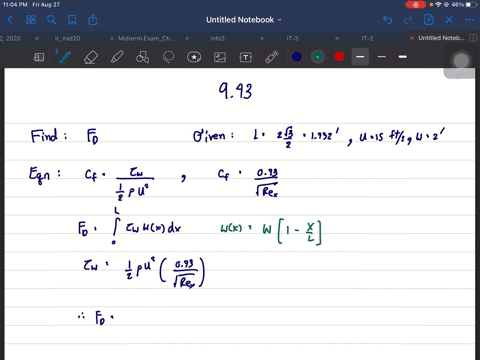This screenshot has width=480, height=360.
Task: Tap the handwritten 'Eqn :' label
Action: tap(45, 175)
